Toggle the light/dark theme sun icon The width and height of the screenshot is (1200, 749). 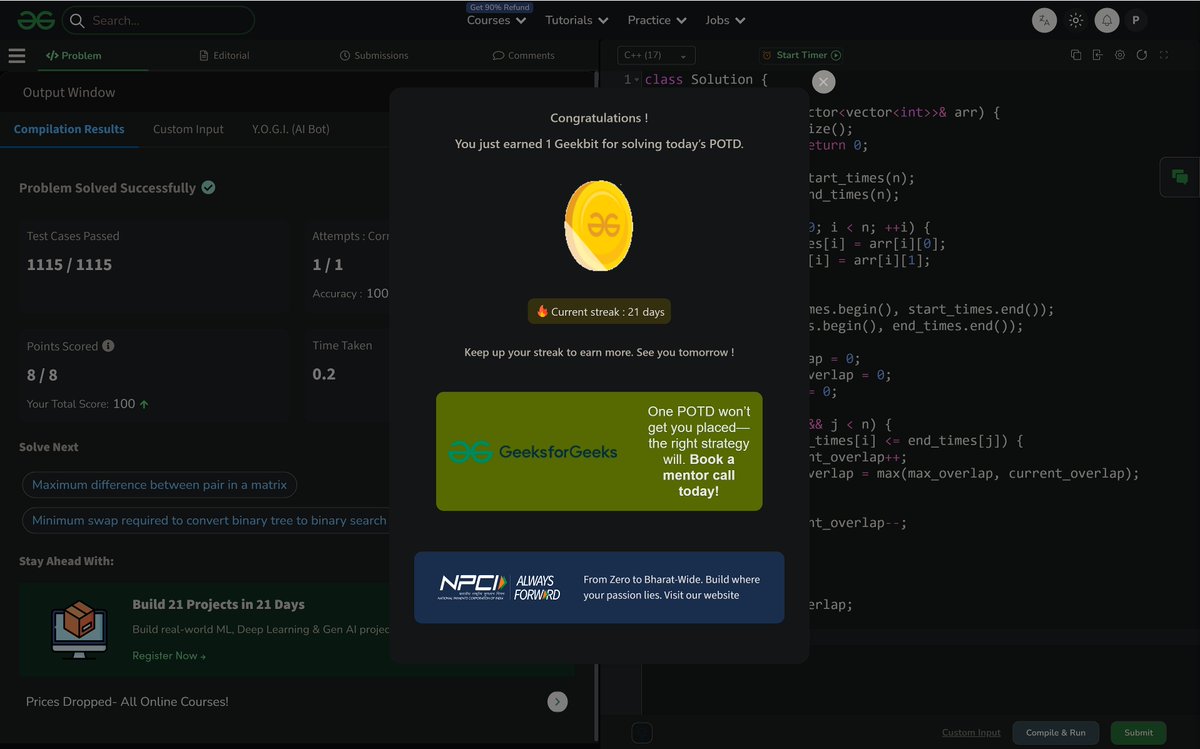(1076, 20)
